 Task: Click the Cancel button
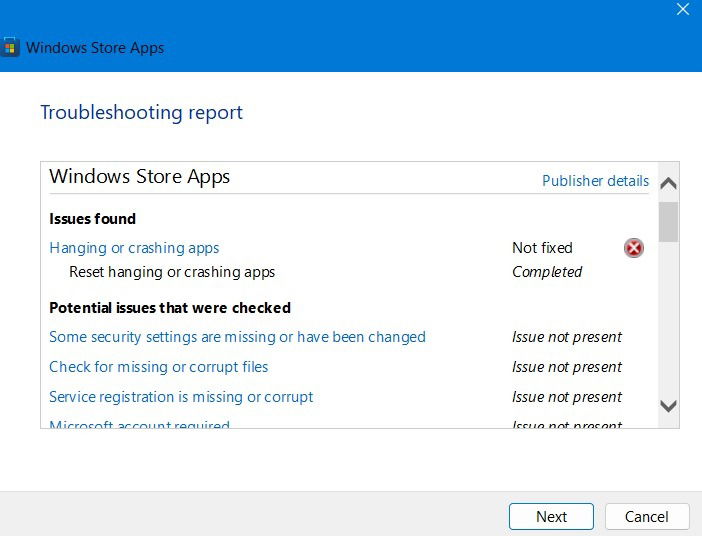[x=646, y=516]
